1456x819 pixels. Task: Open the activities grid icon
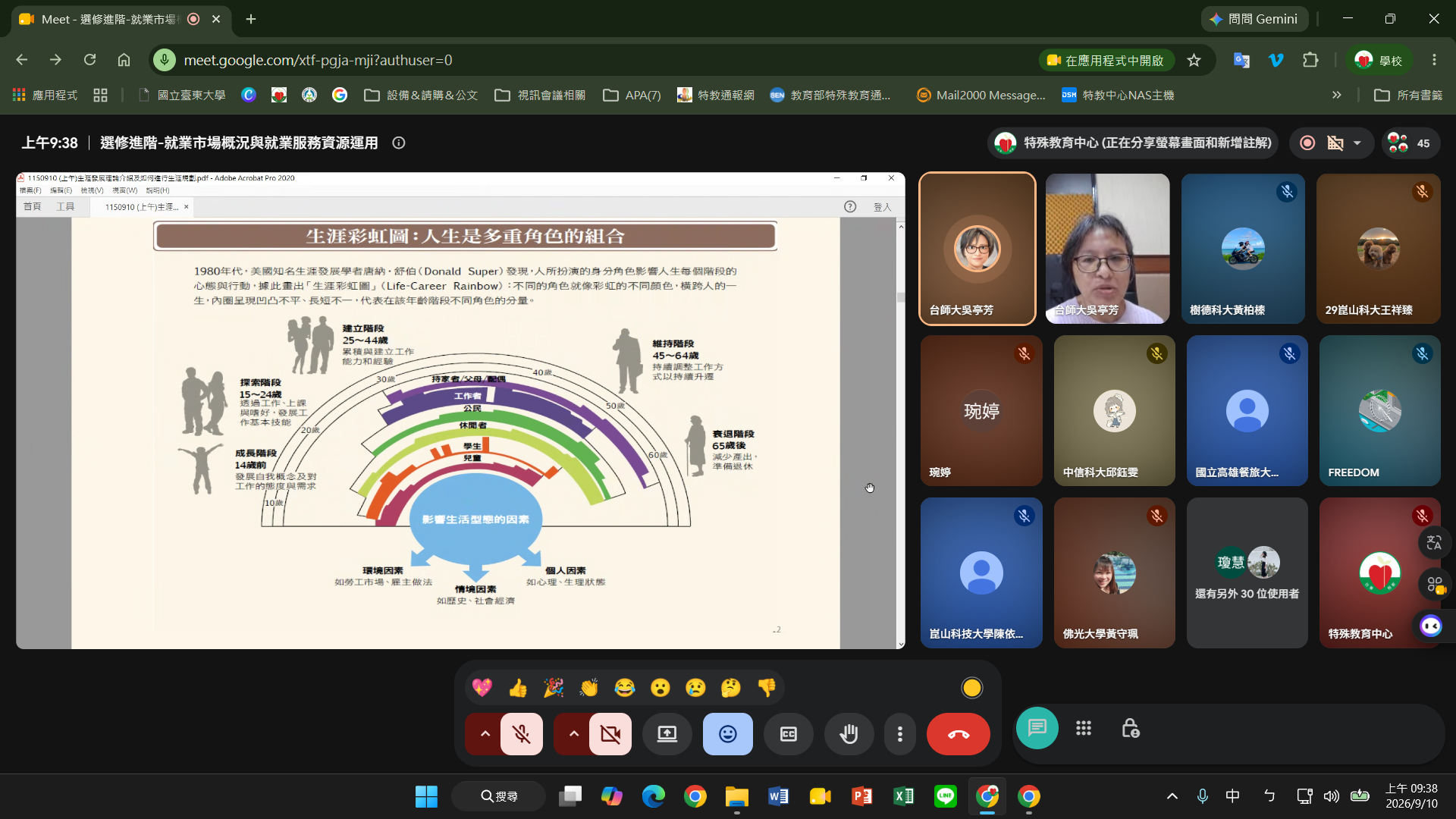(1084, 728)
